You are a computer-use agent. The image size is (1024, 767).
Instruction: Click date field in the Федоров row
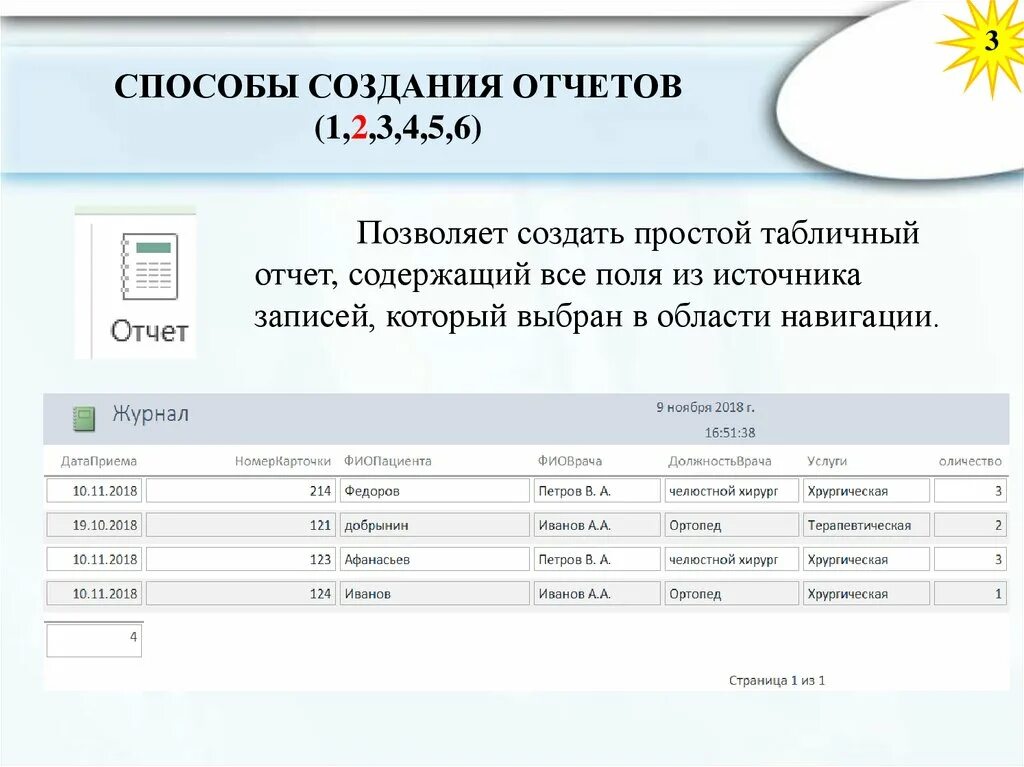click(94, 491)
